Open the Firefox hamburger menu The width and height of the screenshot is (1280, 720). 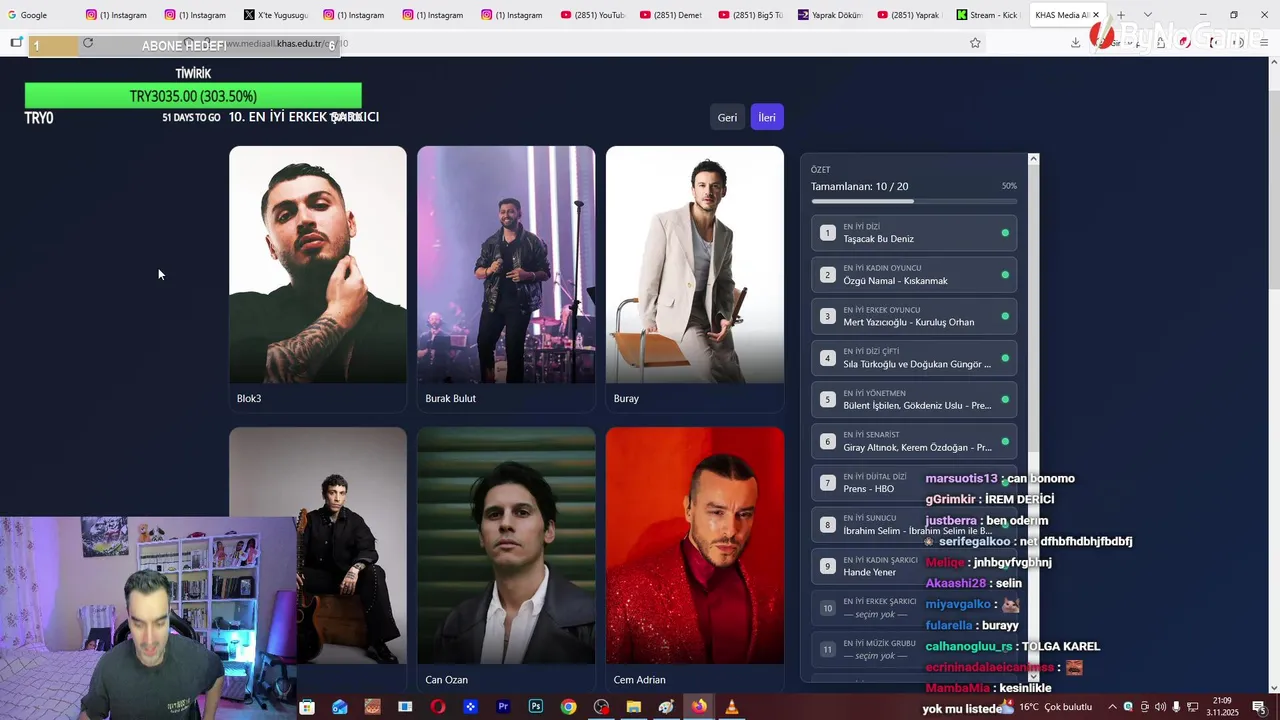click(1265, 43)
